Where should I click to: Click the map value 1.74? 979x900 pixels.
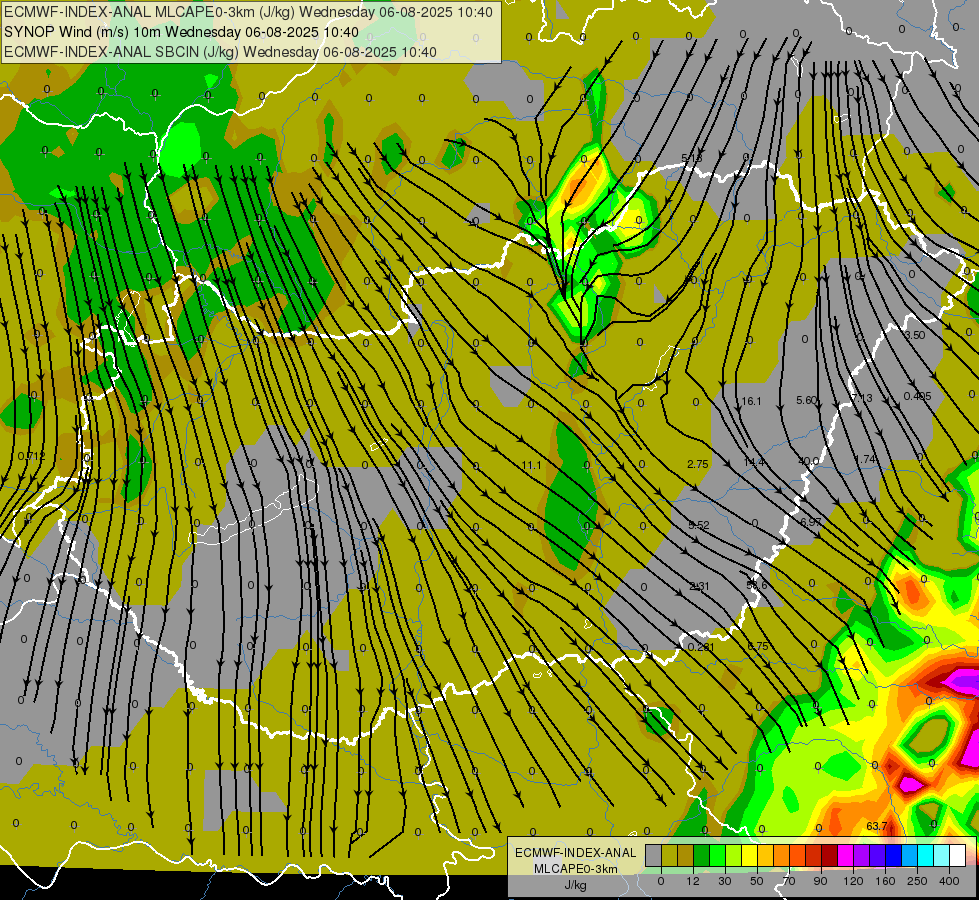(865, 459)
